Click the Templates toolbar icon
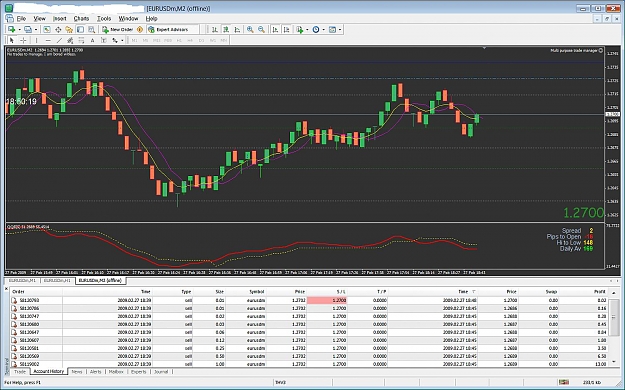The image size is (625, 390). point(332,30)
